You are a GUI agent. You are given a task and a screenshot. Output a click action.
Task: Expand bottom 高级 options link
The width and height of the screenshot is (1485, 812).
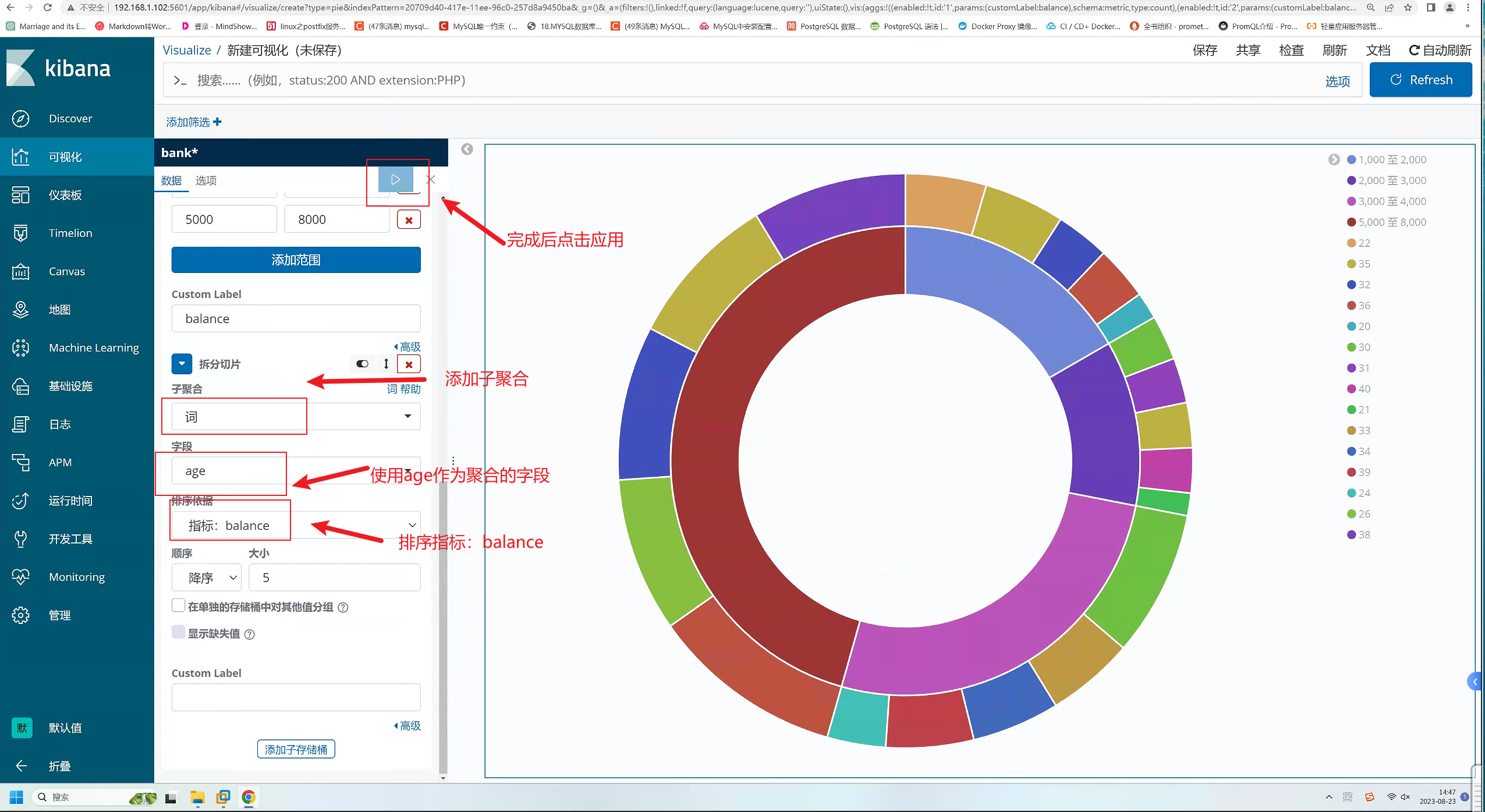[407, 726]
